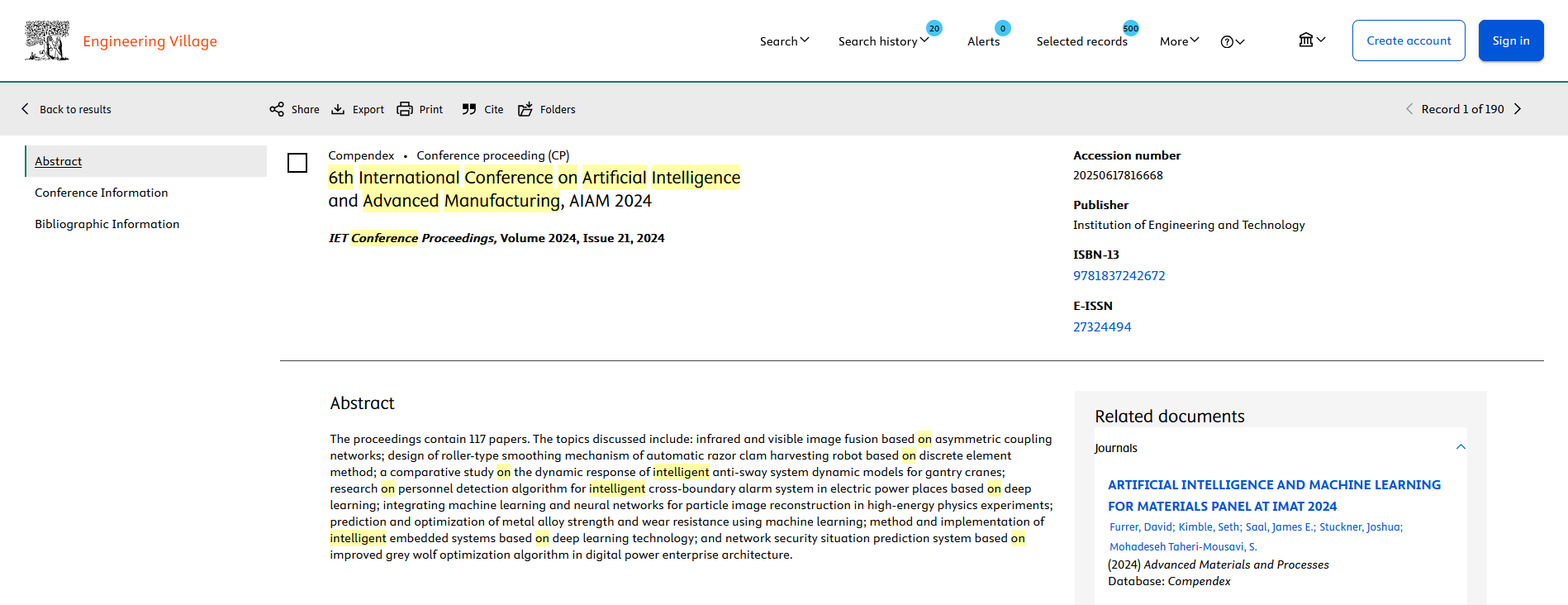
Task: Open the Artificial Intelligence and Machine Learning related article
Action: (1274, 495)
